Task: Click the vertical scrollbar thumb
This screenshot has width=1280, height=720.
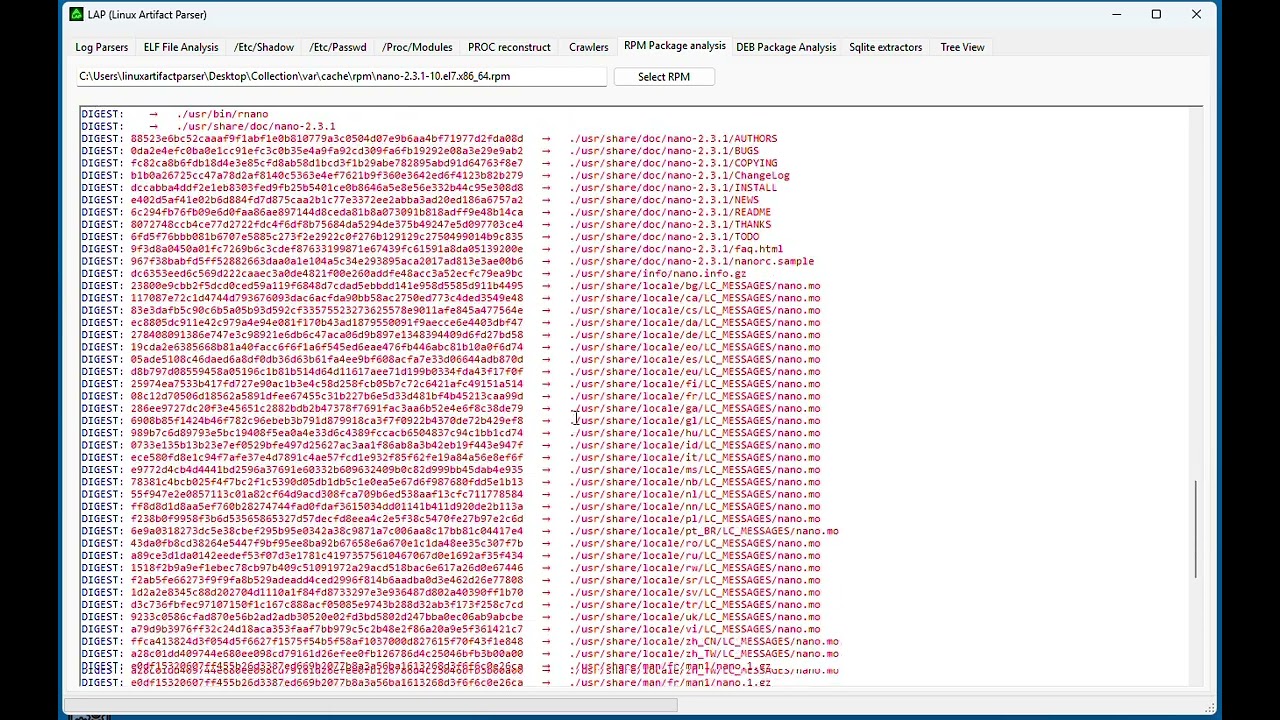Action: pyautogui.click(x=1196, y=529)
